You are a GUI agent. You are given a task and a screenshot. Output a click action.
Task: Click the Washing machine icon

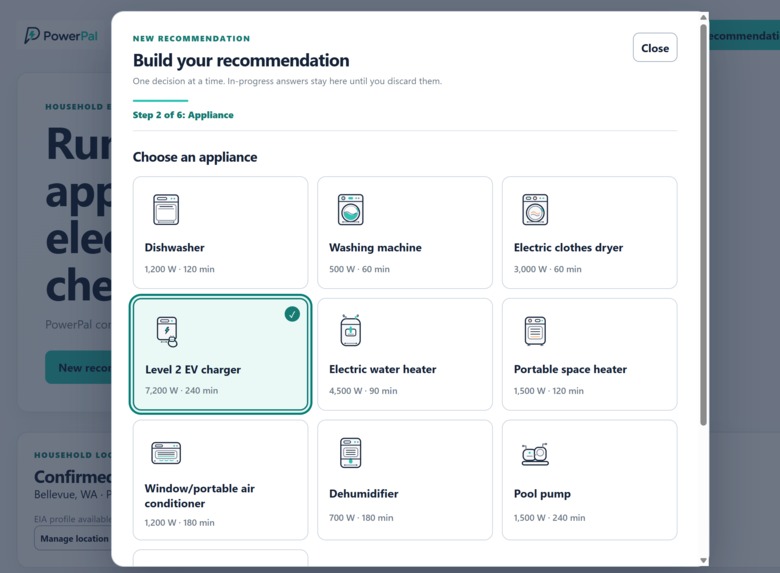[x=351, y=209]
